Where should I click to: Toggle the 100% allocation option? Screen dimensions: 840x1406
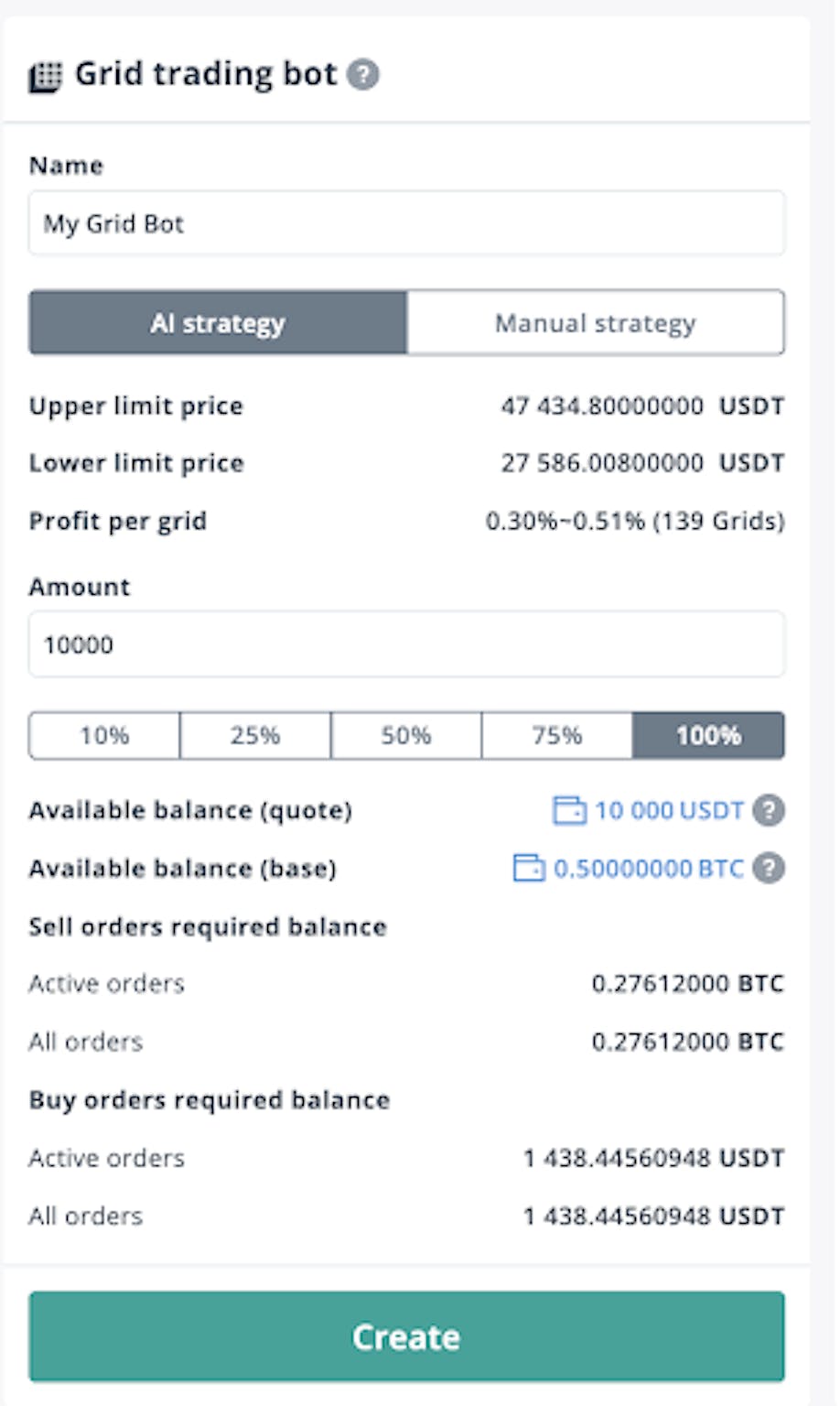(x=708, y=735)
